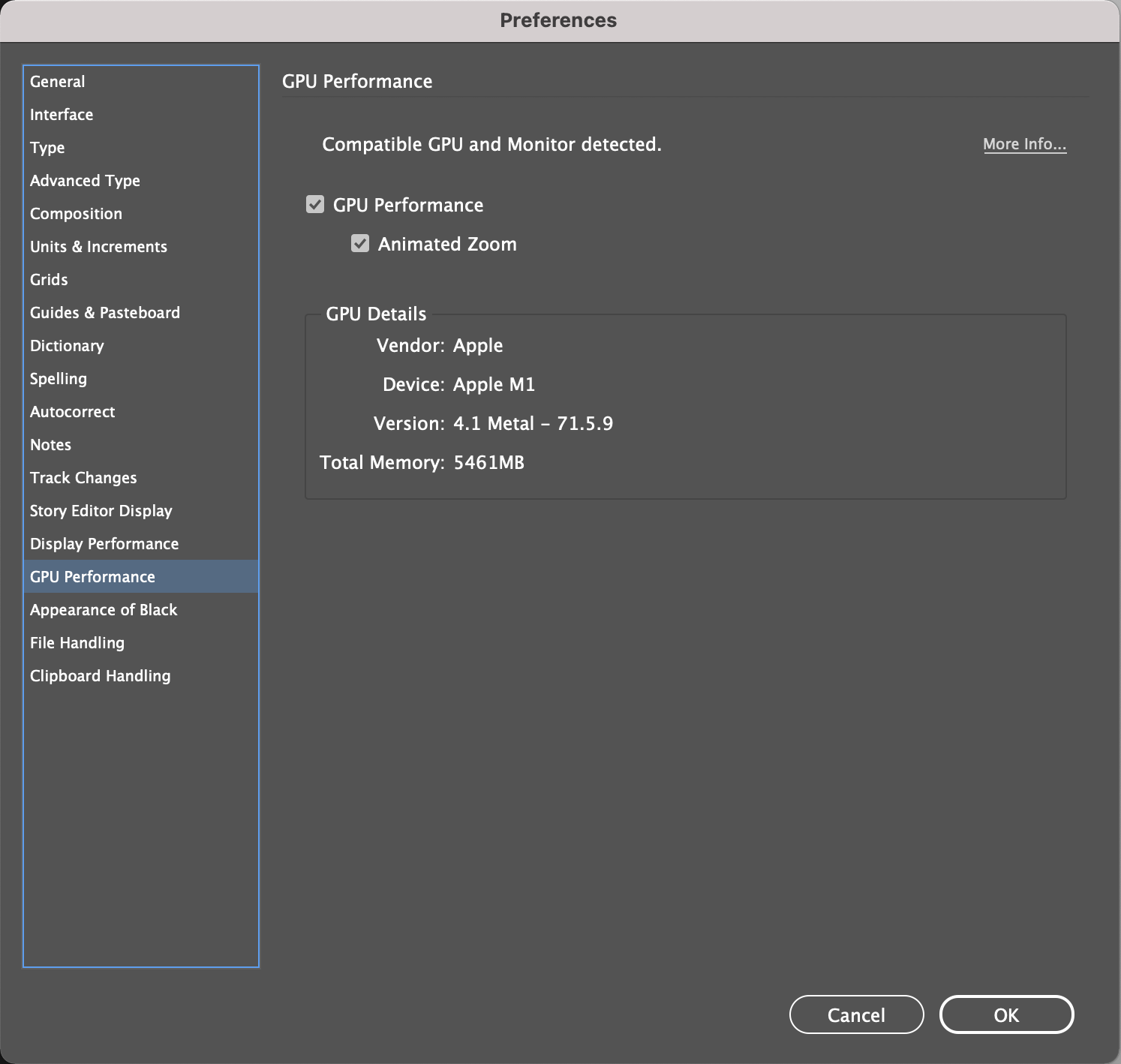Open Autocorrect settings
This screenshot has height=1064, width=1121.
click(x=73, y=412)
